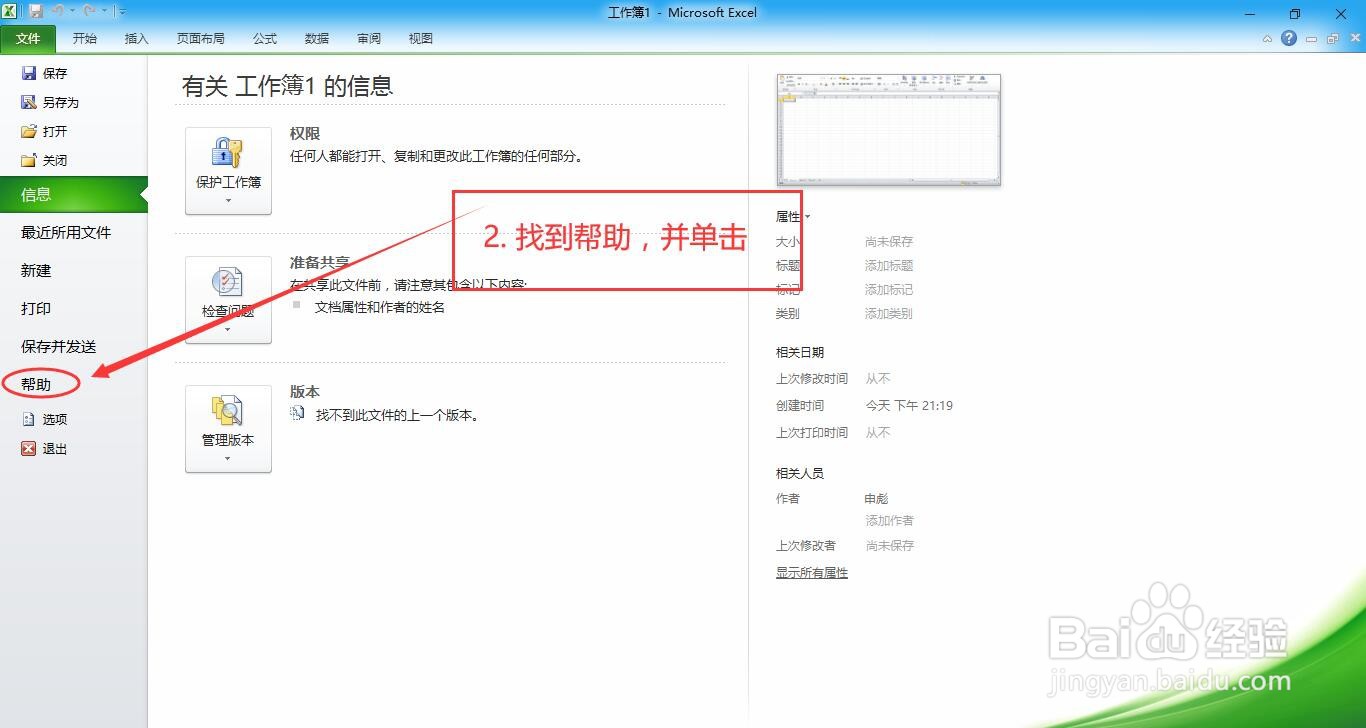Click text 文档属性和作者的姓名
The height and width of the screenshot is (728, 1366).
tap(380, 307)
